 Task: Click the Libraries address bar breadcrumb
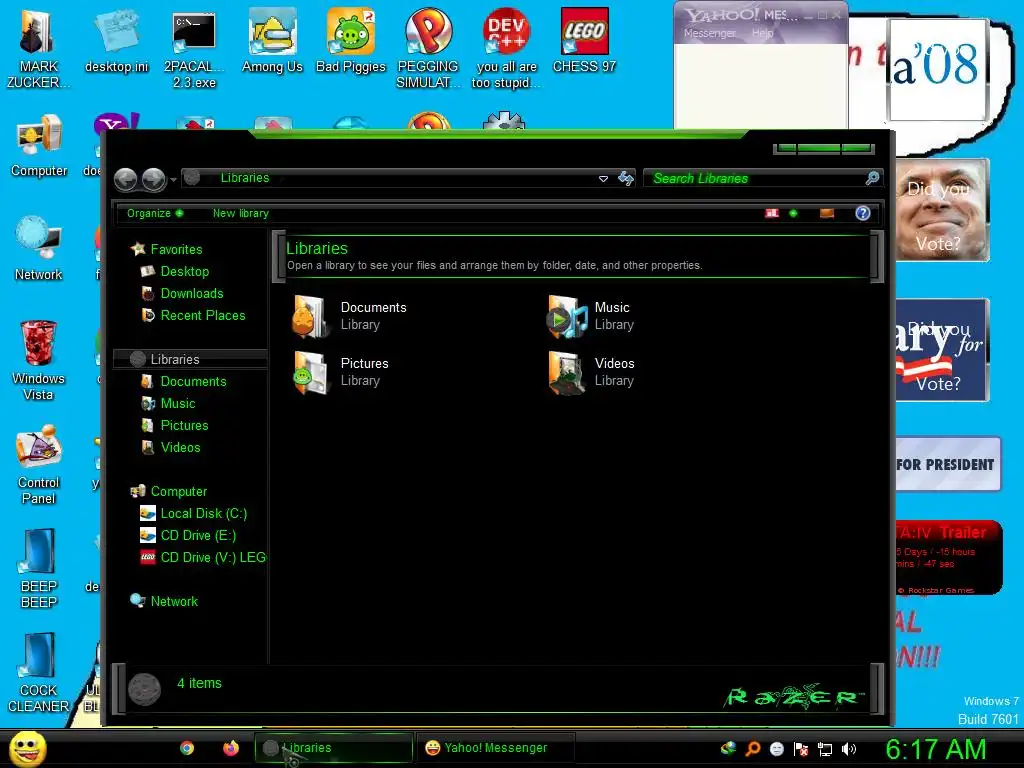pos(245,178)
